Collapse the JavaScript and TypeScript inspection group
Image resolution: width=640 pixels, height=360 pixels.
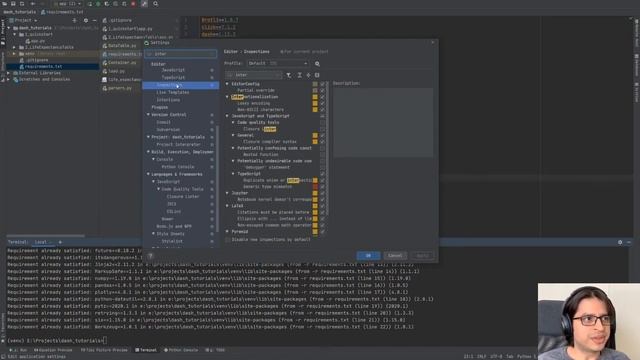[x=227, y=116]
